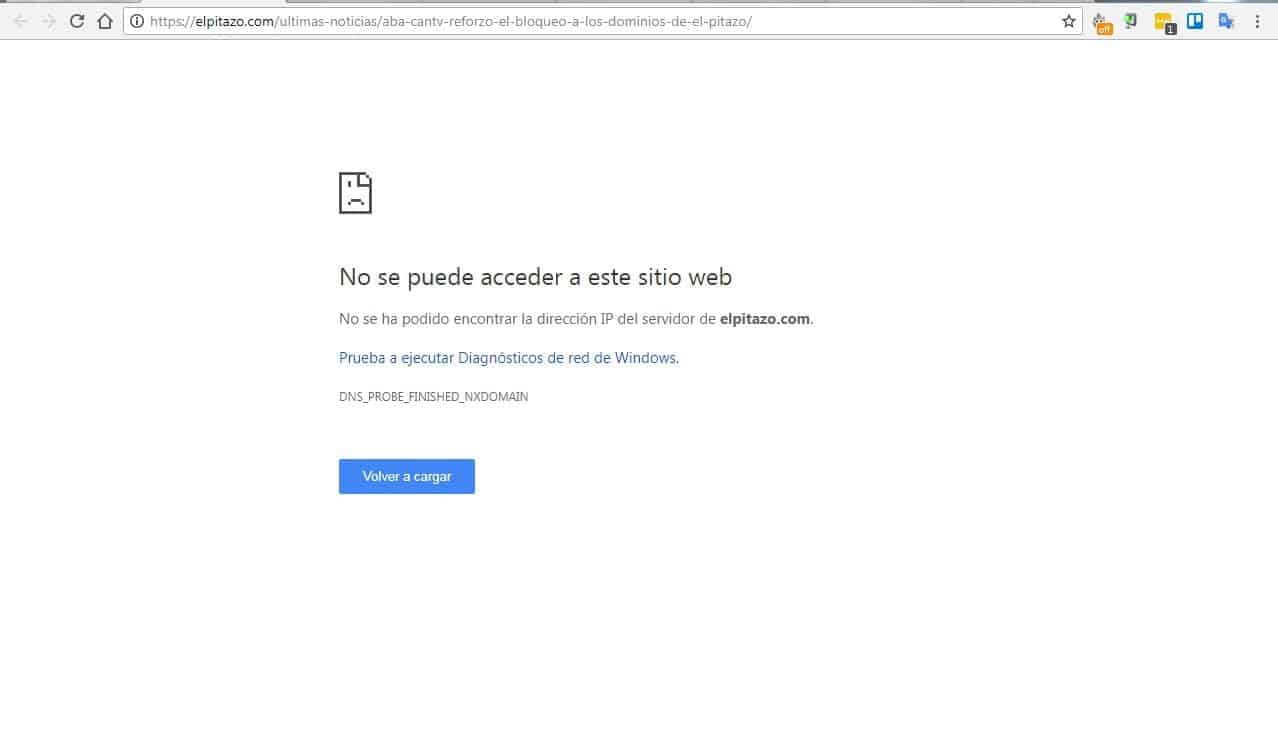Viewport: 1278px width, 734px height.
Task: Open the green monitor extension icon
Action: pyautogui.click(x=1131, y=20)
